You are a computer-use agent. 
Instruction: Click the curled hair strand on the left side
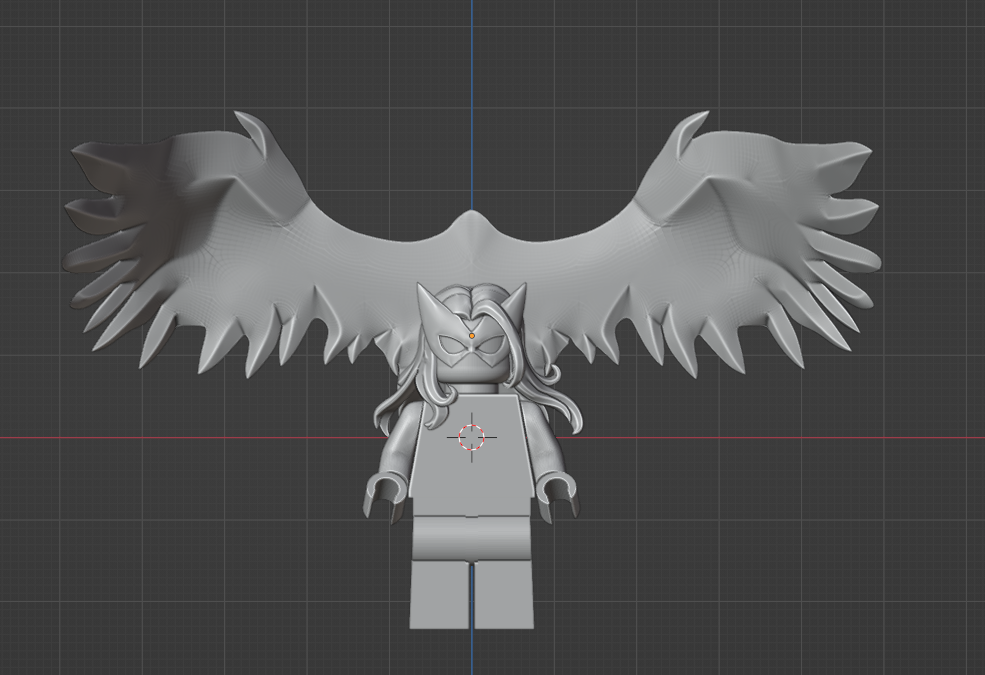coord(393,408)
